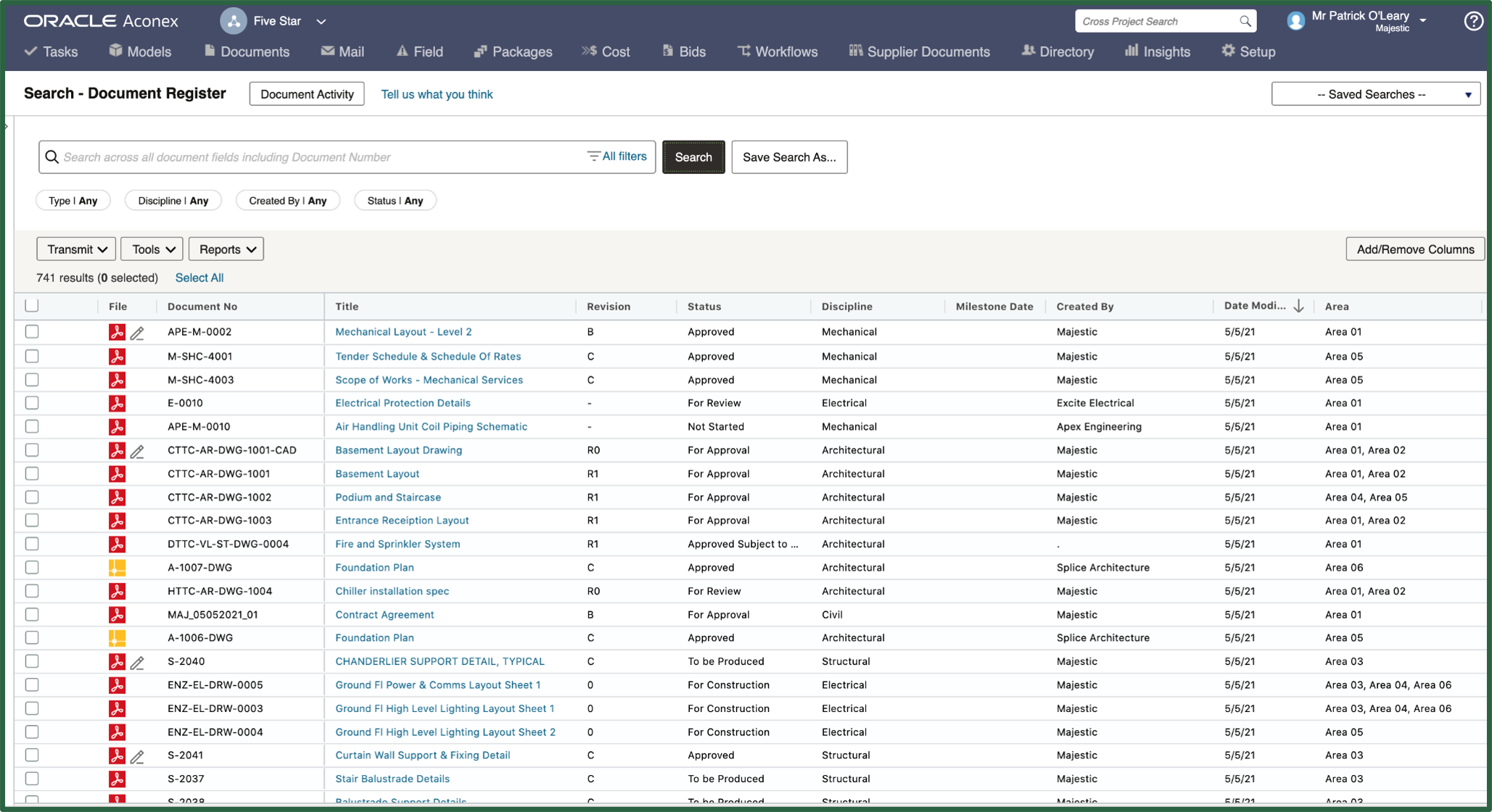Screen dimensions: 1492x812
Task: Open the Foundation Plan document link
Action: pyautogui.click(x=374, y=567)
